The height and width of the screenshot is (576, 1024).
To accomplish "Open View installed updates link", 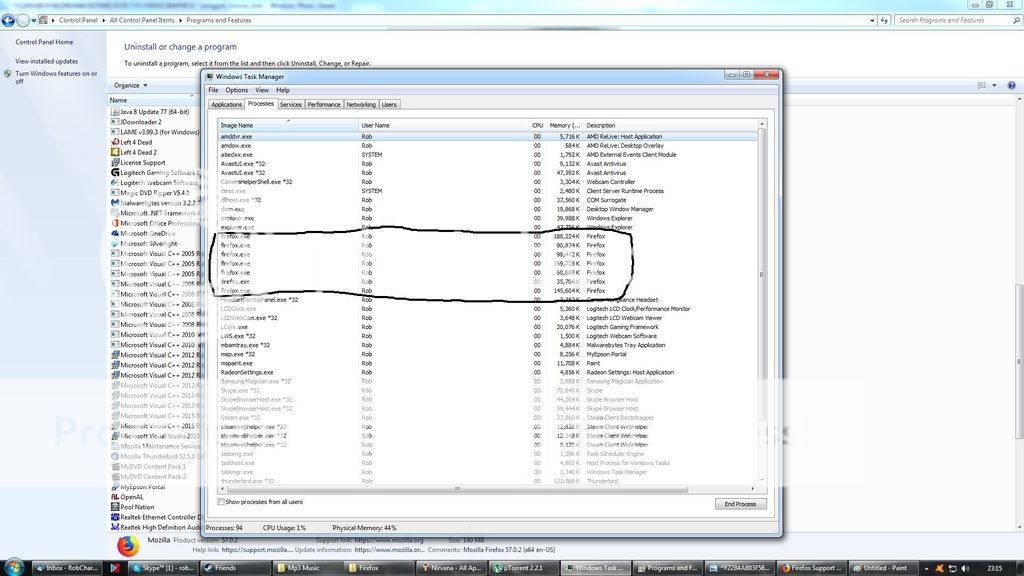I will 46,61.
